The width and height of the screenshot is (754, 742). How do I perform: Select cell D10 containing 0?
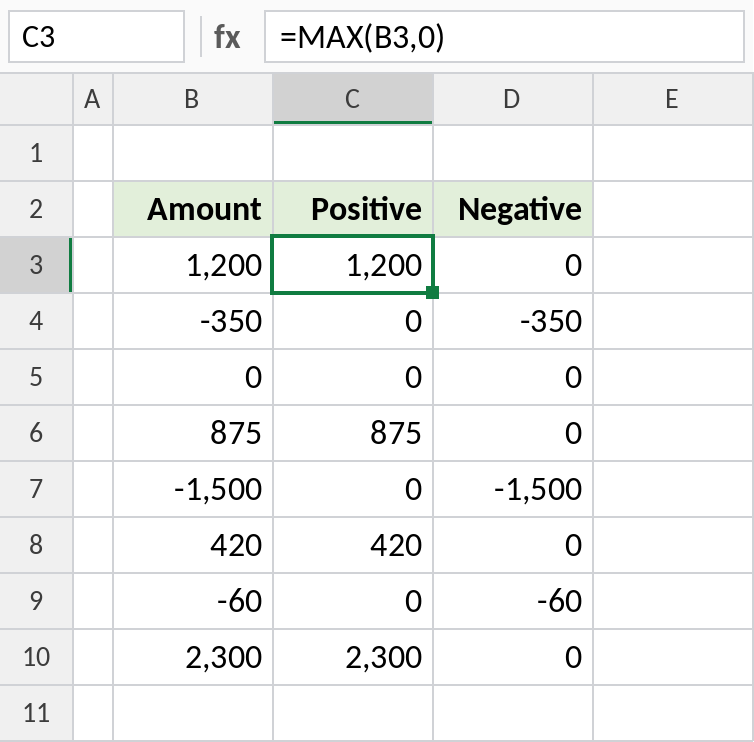(513, 657)
